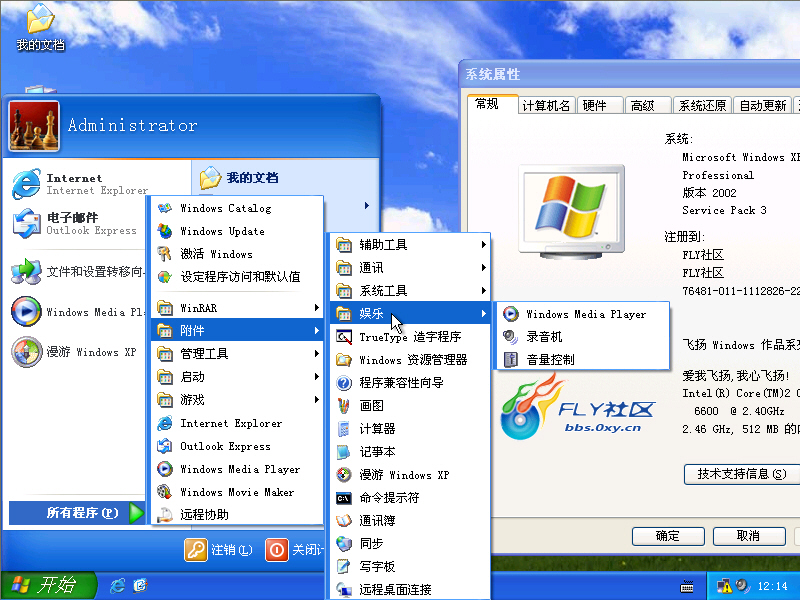Click the taskbar clock showing 12:14
The image size is (800, 600).
pyautogui.click(x=772, y=586)
